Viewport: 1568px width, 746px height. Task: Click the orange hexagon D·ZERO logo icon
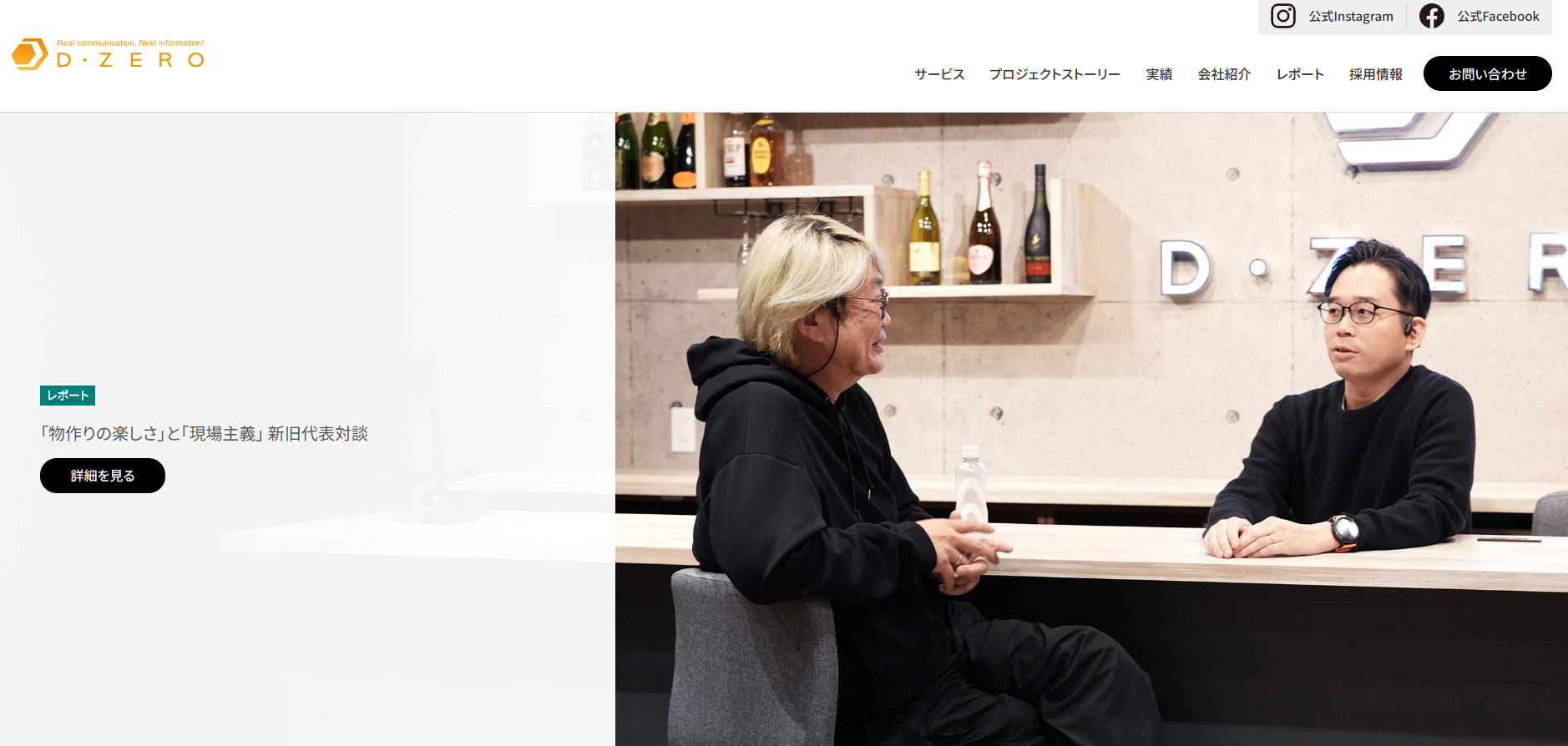pos(30,54)
